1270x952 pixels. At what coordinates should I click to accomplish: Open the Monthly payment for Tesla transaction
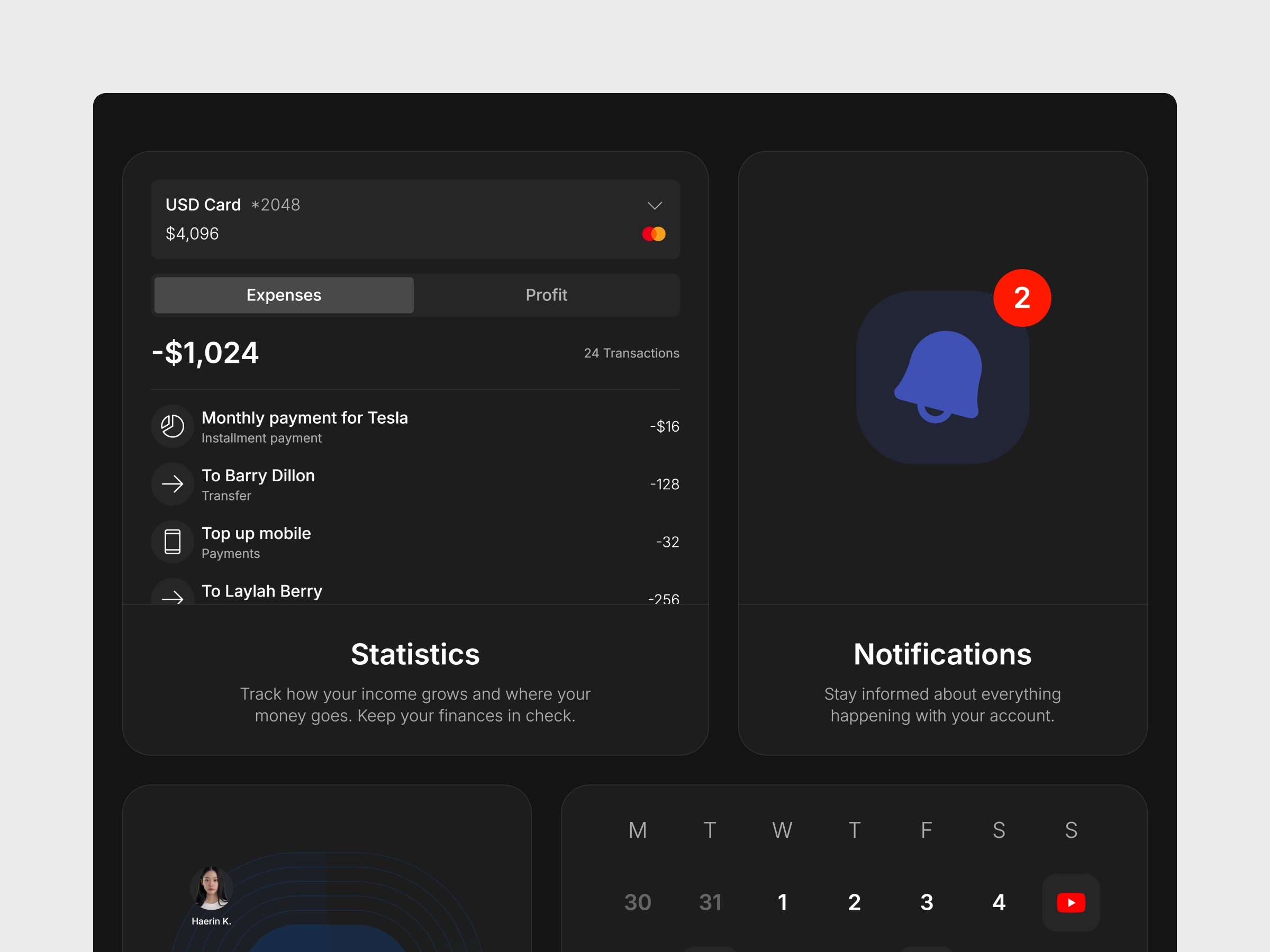415,426
